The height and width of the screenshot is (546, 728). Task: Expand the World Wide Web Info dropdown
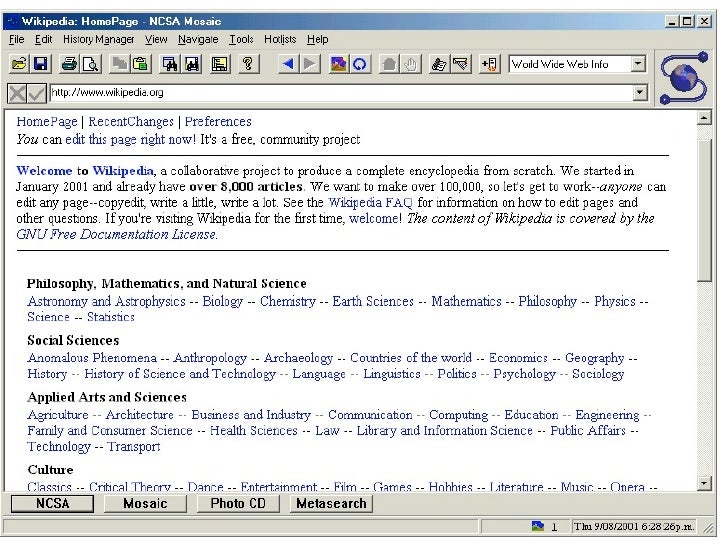click(x=639, y=64)
